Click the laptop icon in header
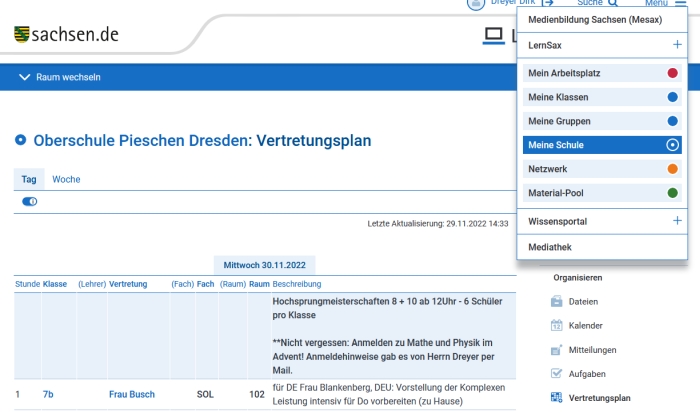Viewport: 700px width, 413px height. point(492,36)
